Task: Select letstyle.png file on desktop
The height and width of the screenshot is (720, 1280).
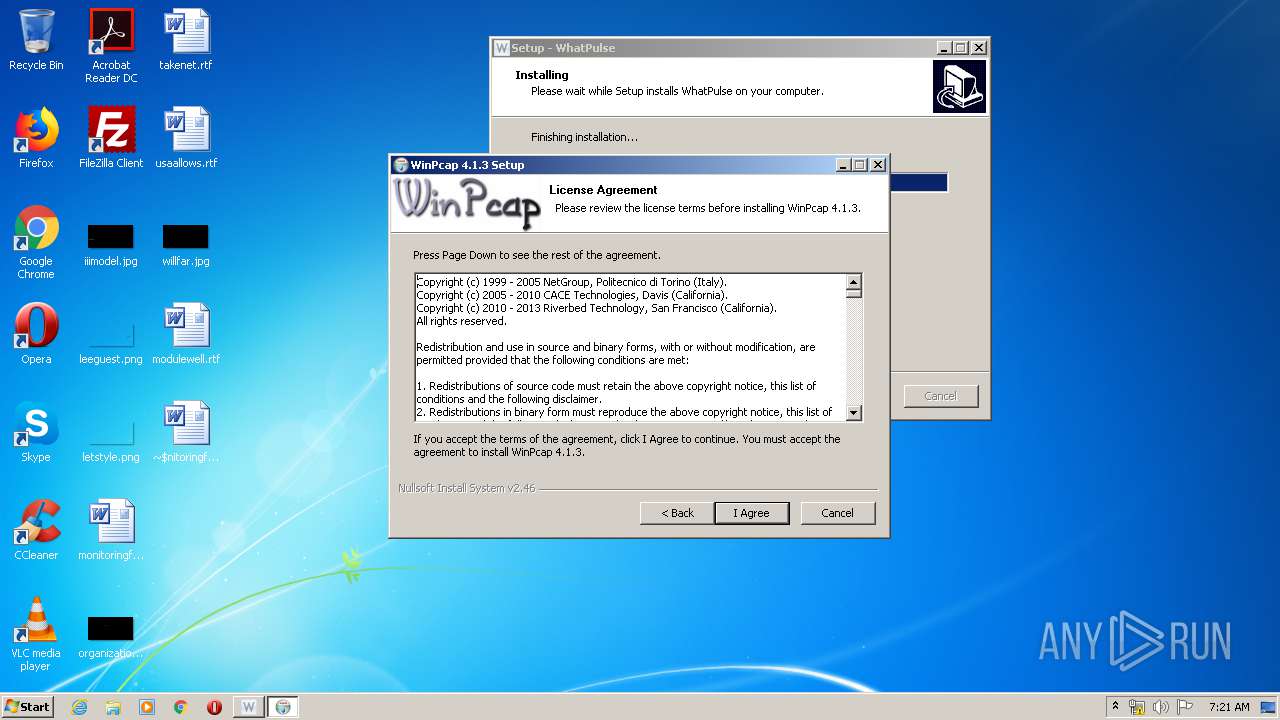Action: coord(111,441)
